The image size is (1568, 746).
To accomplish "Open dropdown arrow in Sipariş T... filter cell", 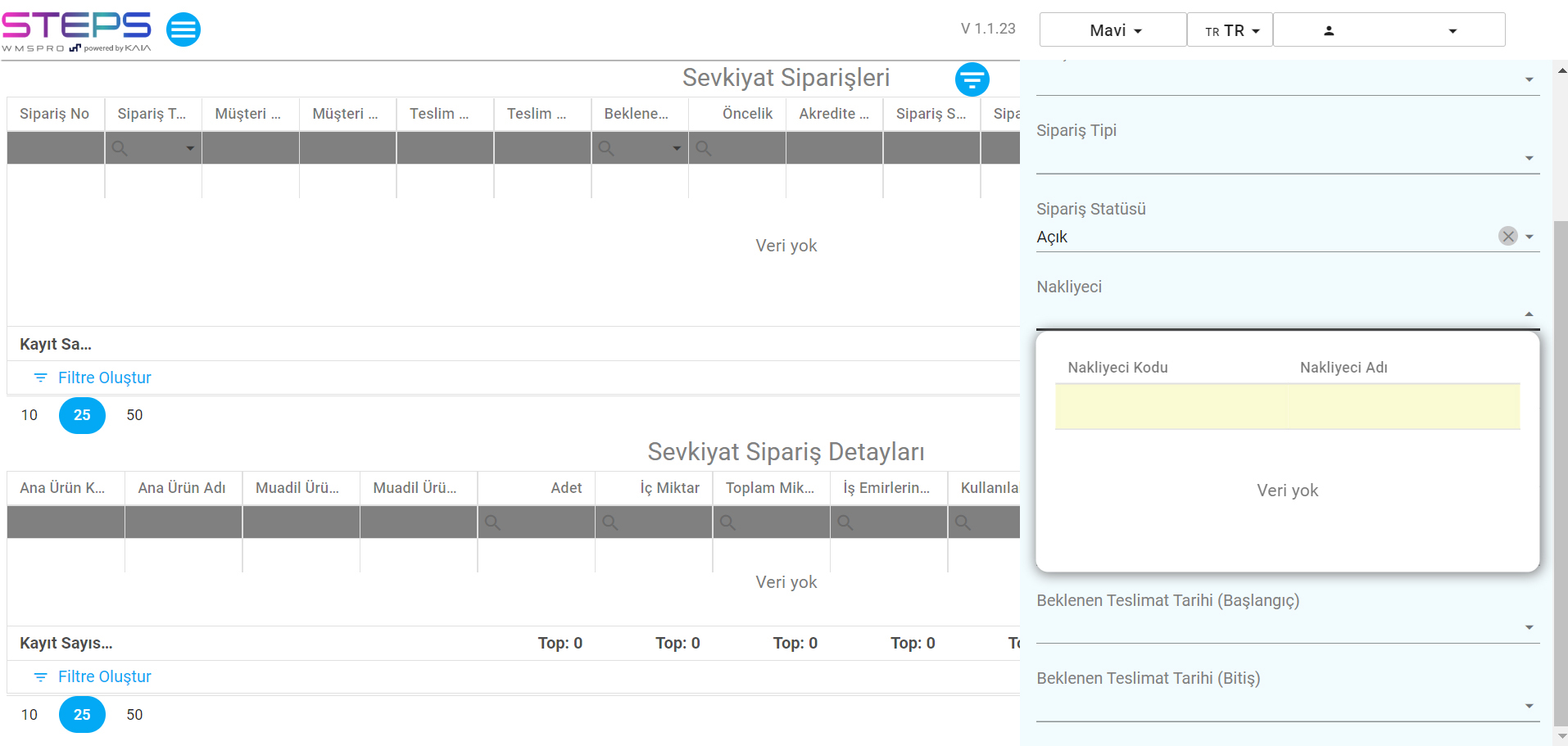I will pyautogui.click(x=190, y=148).
